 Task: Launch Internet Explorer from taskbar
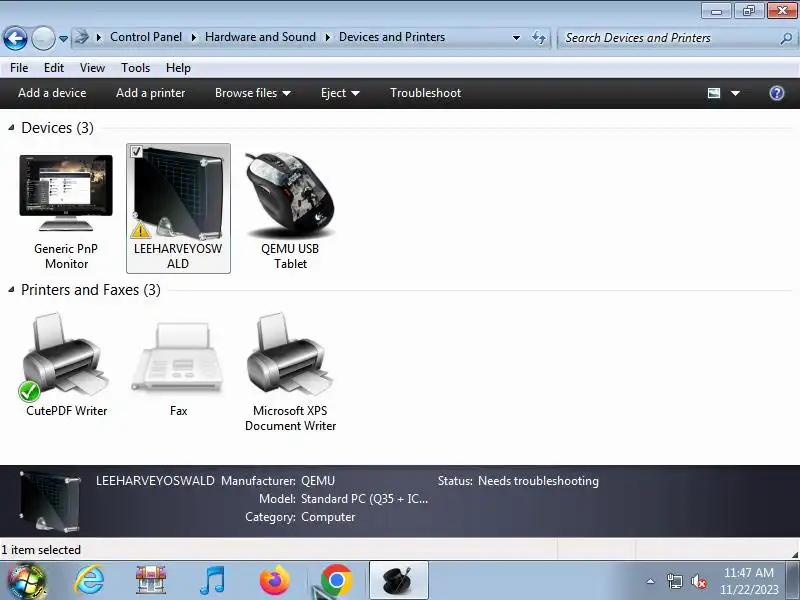click(x=89, y=580)
